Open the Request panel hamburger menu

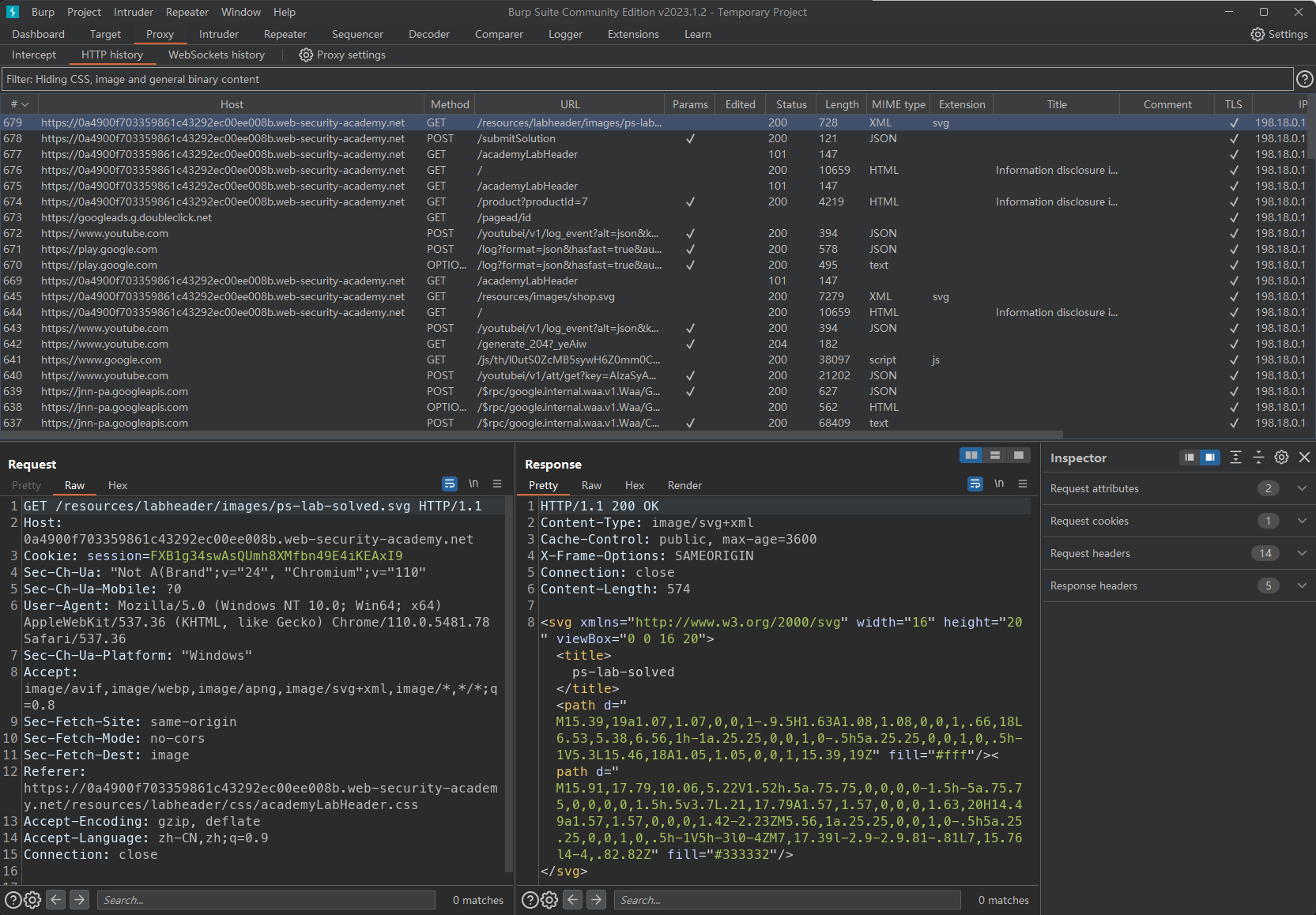(x=497, y=484)
